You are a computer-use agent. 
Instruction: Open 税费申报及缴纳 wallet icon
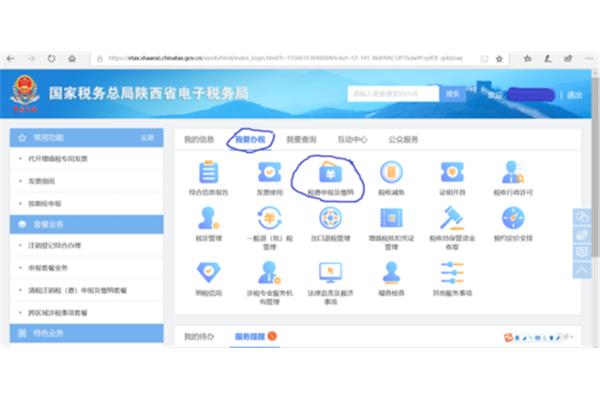pos(330,172)
